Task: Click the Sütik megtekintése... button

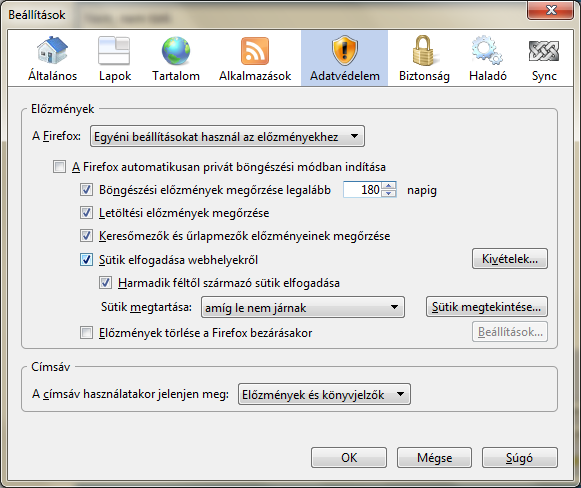Action: coord(487,307)
